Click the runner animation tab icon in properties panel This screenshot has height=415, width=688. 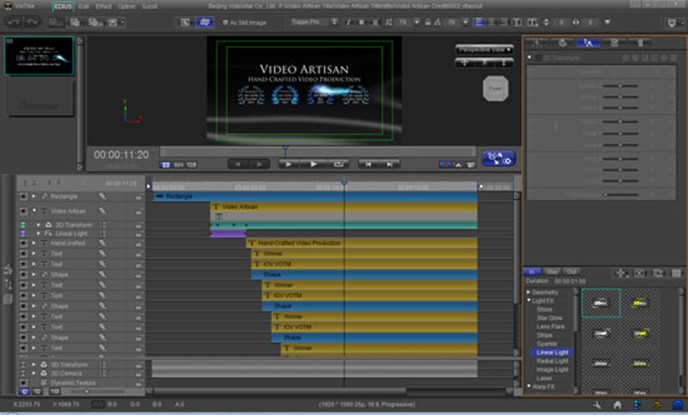(x=588, y=43)
